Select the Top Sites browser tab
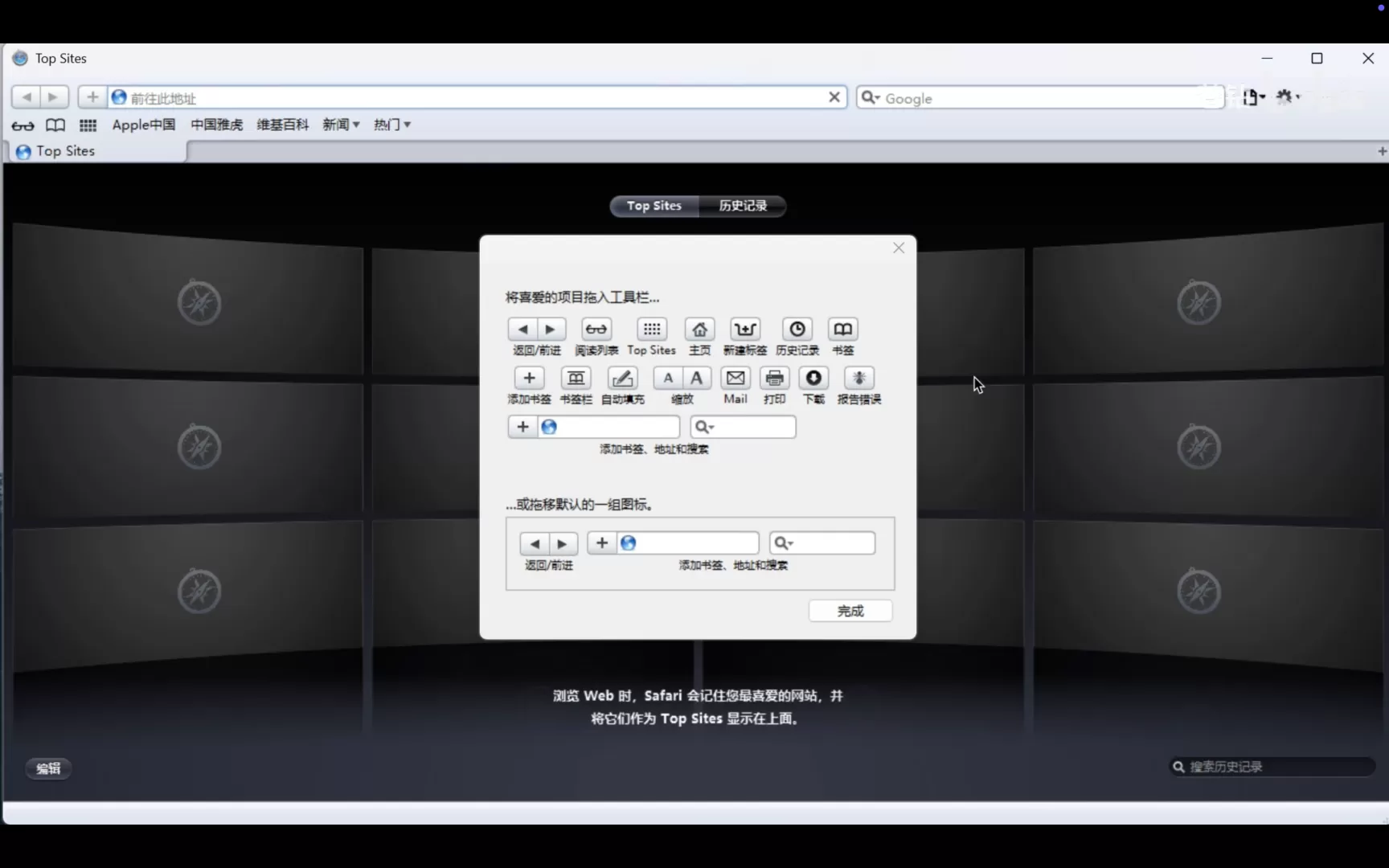This screenshot has height=868, width=1389. point(66,151)
